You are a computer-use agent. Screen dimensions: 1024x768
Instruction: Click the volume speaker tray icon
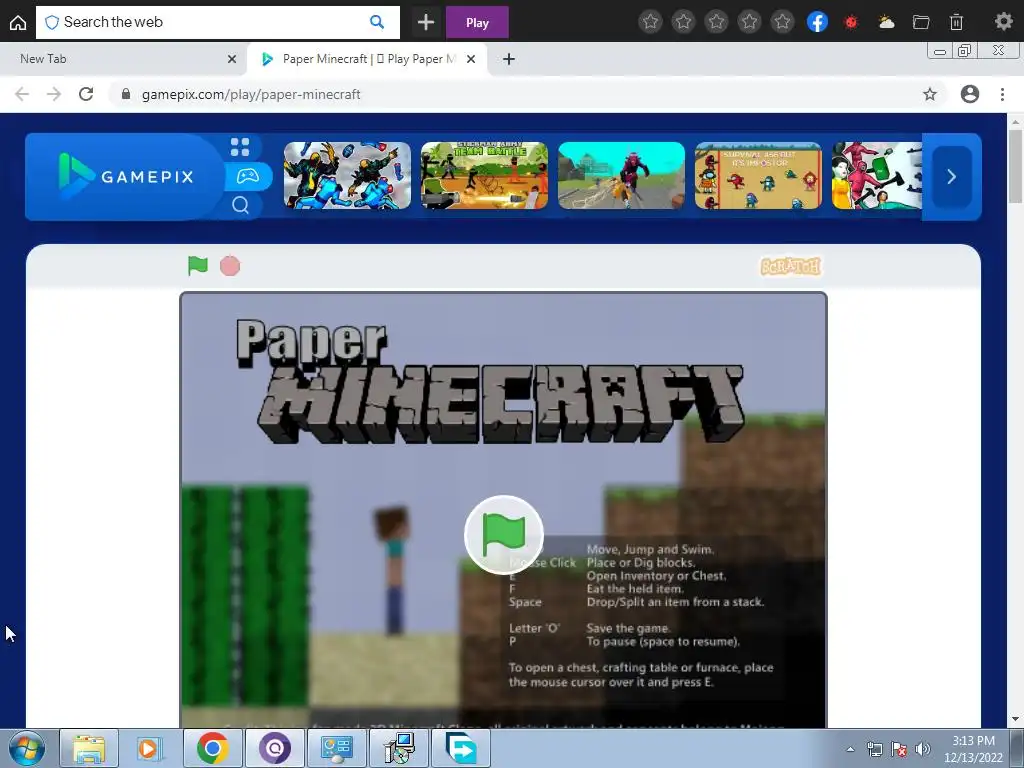[x=923, y=749]
